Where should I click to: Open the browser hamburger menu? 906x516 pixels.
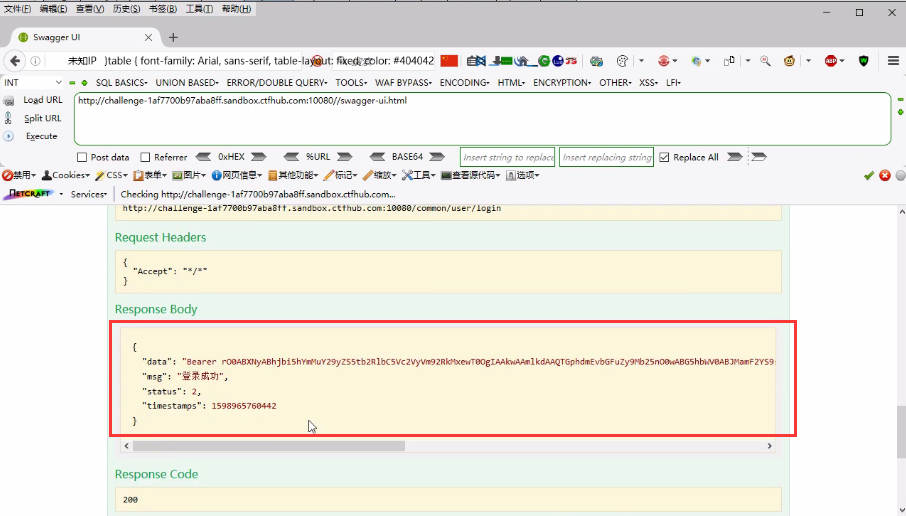[893, 60]
